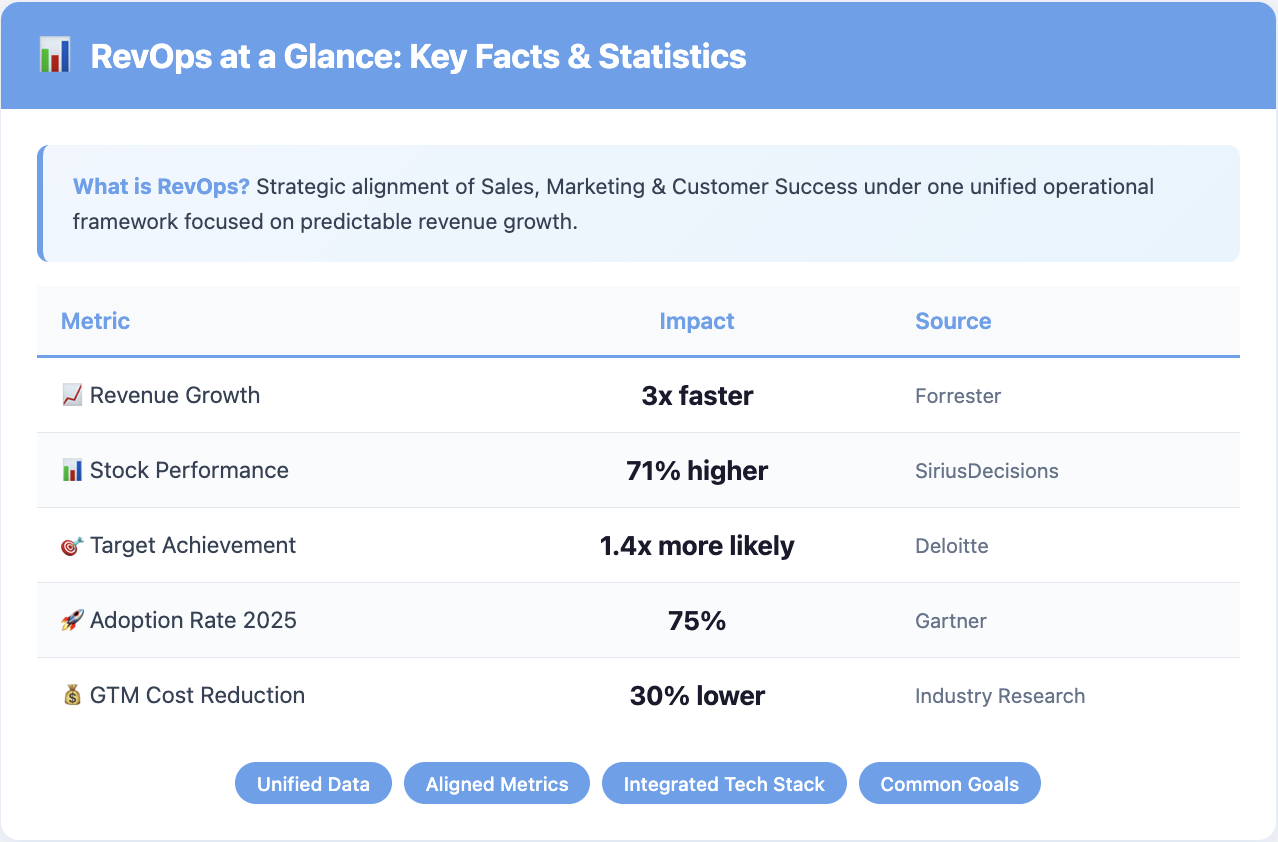
Task: Click the Impact column header
Action: coord(697,321)
